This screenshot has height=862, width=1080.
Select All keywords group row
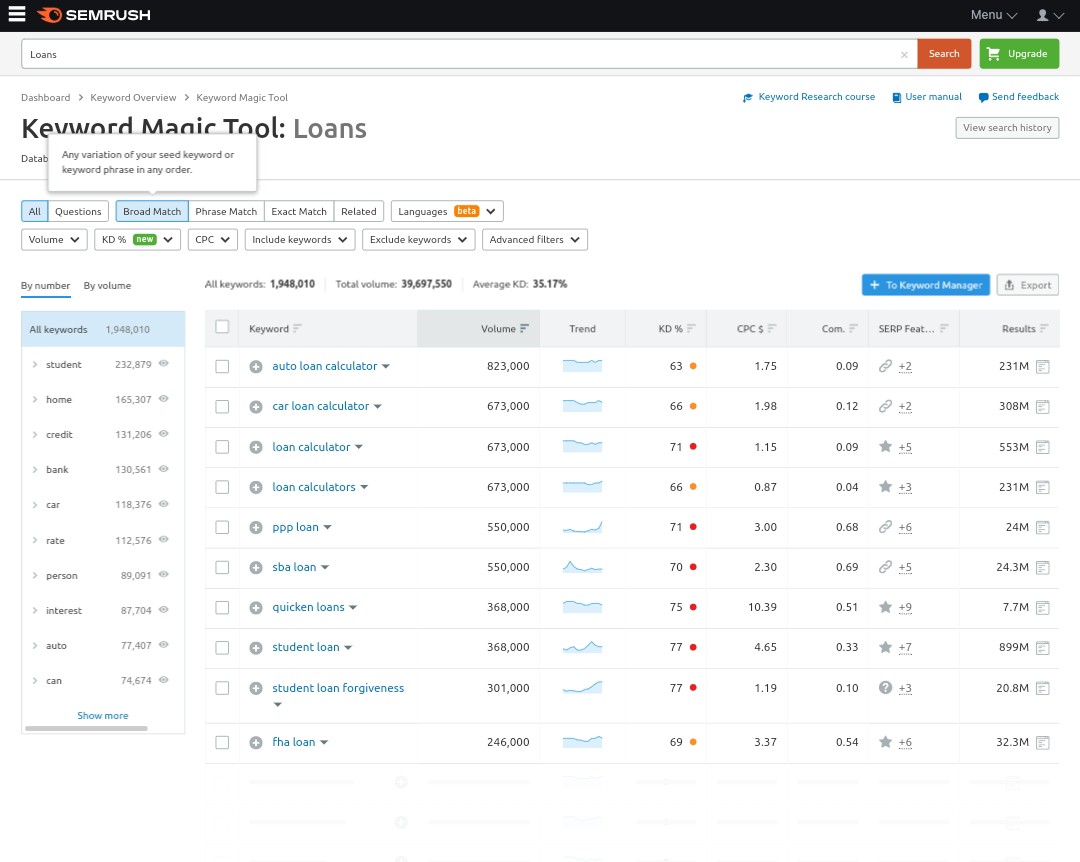pyautogui.click(x=103, y=329)
